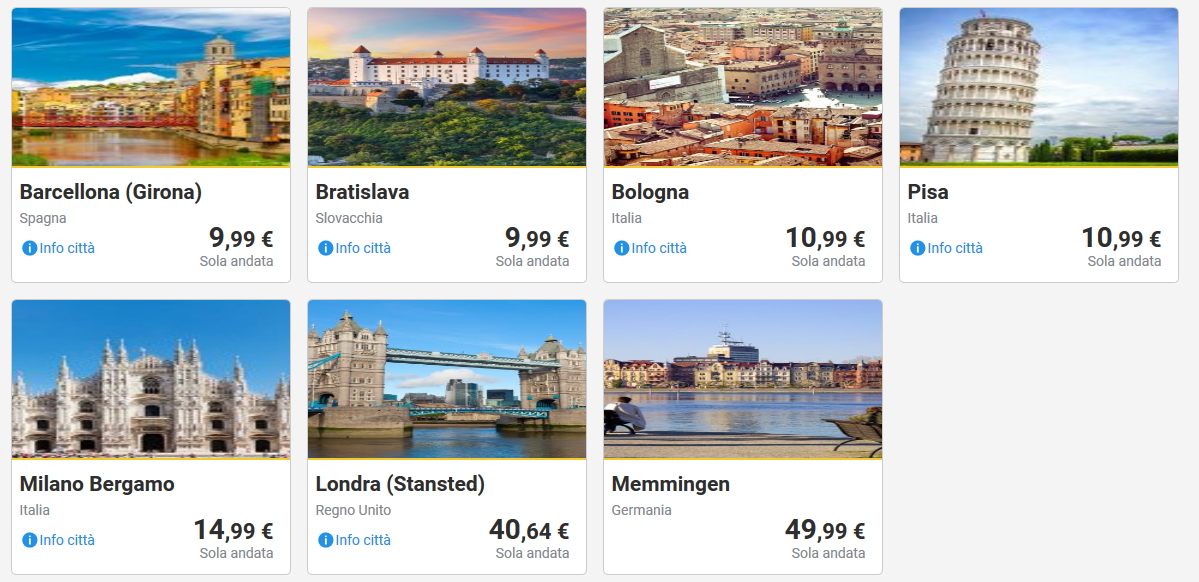Open the Bratislava castle photo

tap(447, 87)
